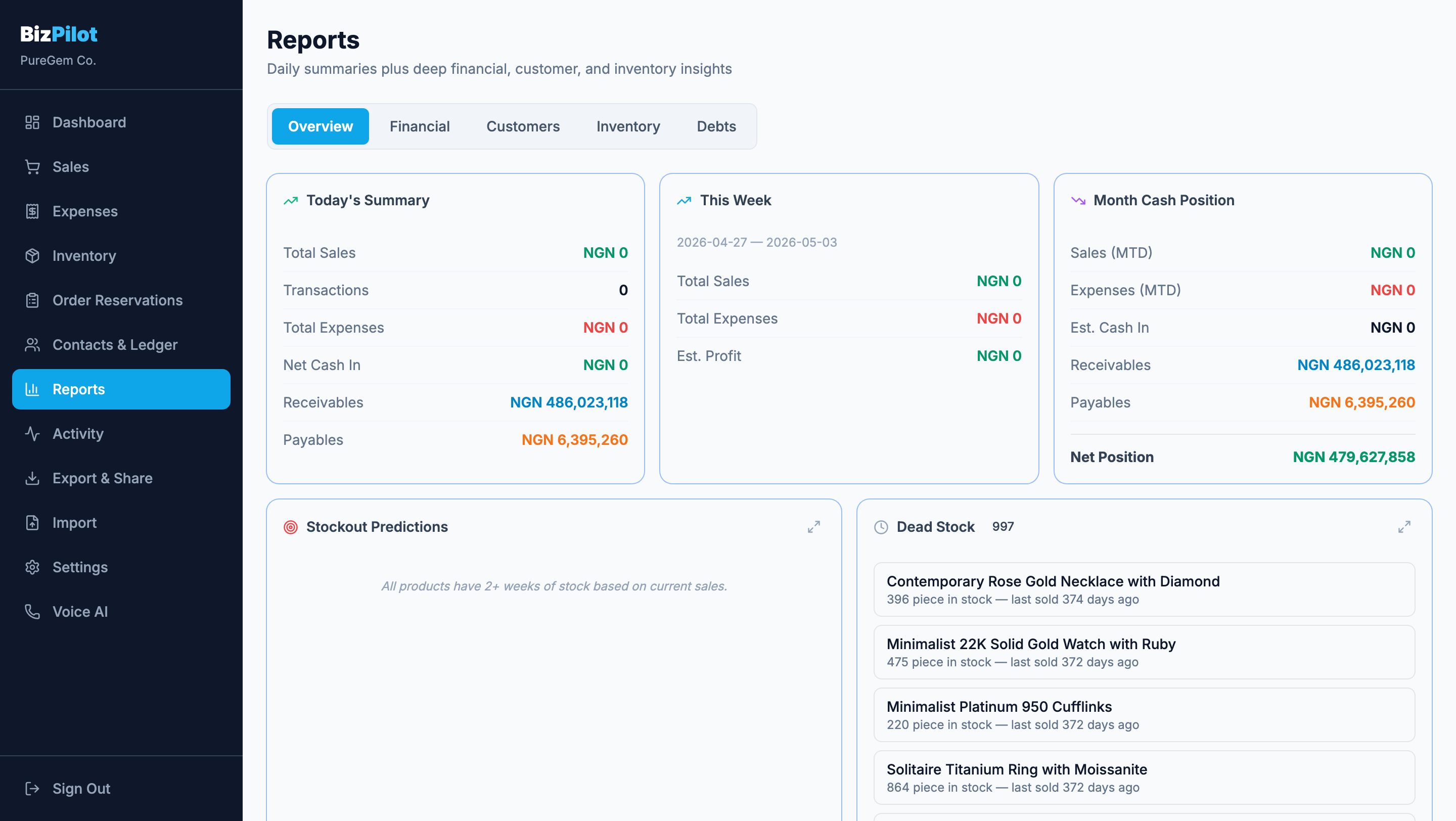This screenshot has height=821, width=1456.
Task: Click the Expenses (MTD) value
Action: [1393, 290]
